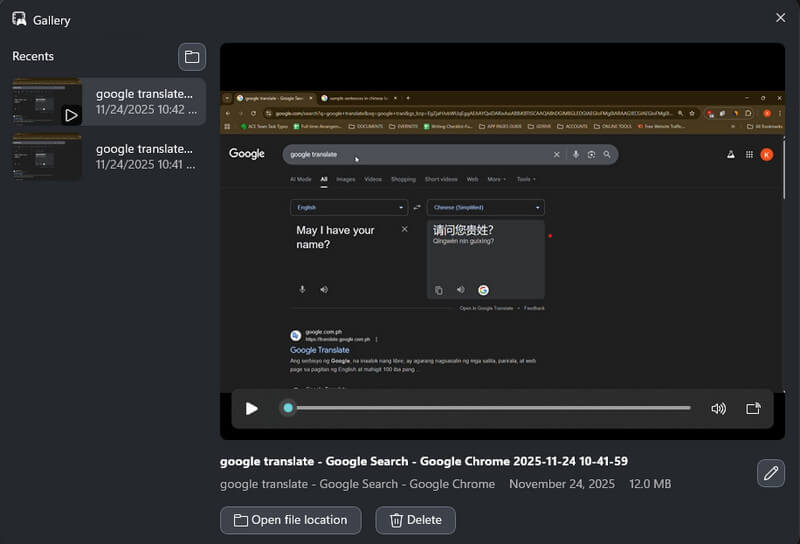Click the Chrome address bar in the preview
The width and height of the screenshot is (800, 544).
(481, 113)
